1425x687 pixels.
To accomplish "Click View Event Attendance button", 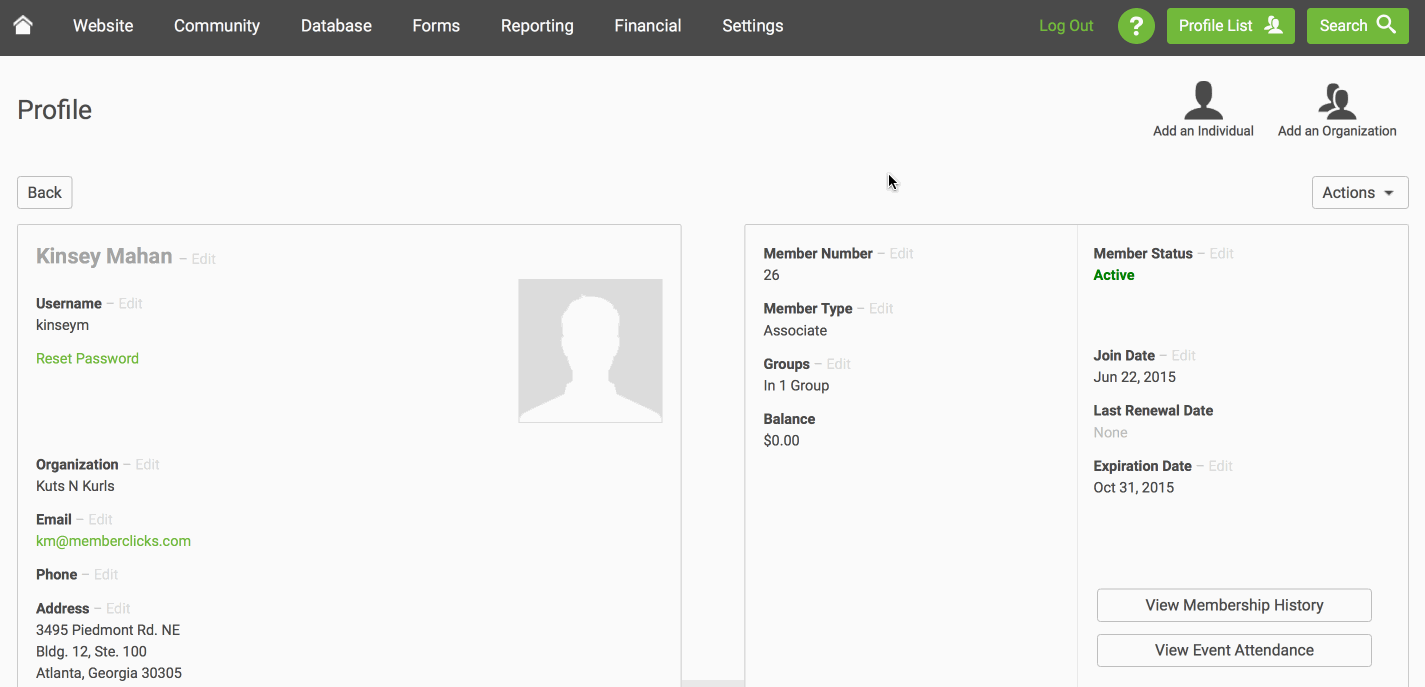I will coord(1234,650).
